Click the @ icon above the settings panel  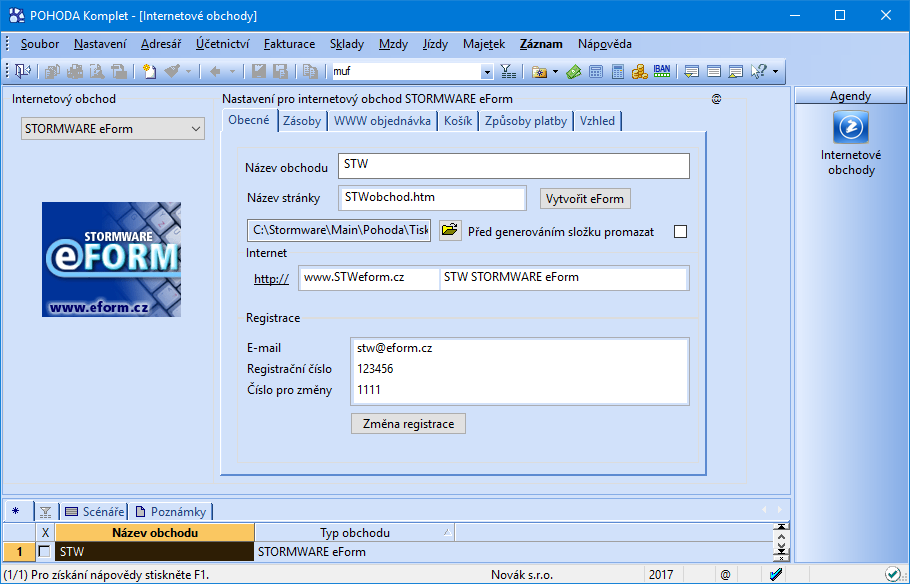point(717,99)
